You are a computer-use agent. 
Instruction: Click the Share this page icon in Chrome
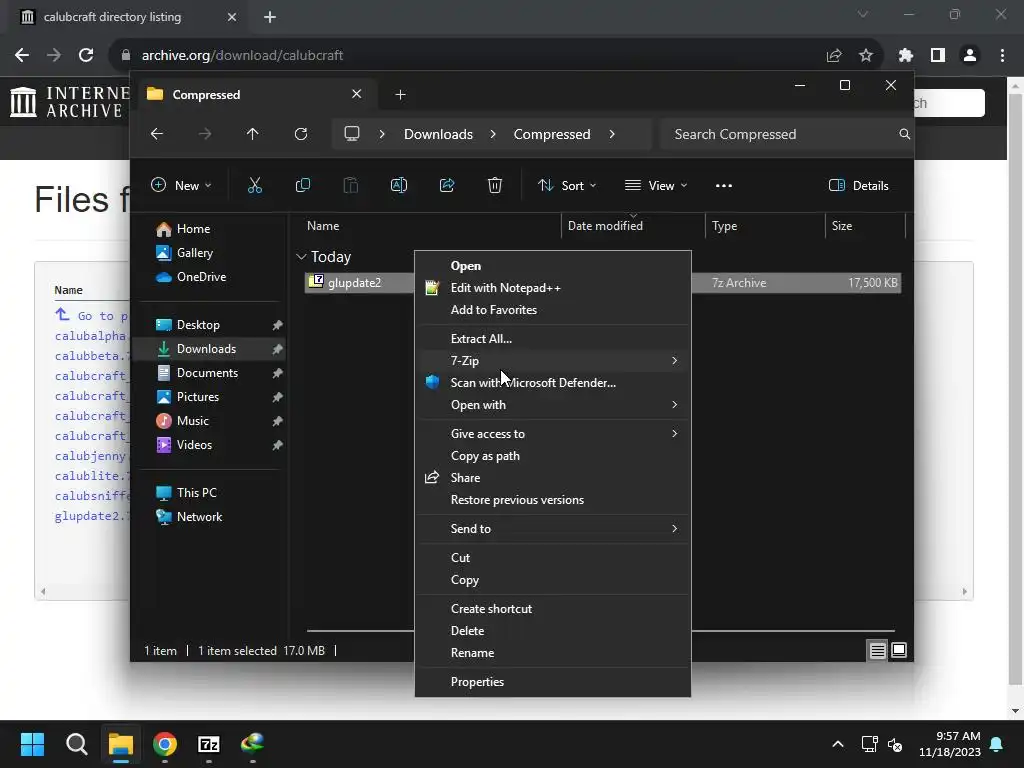pos(834,56)
